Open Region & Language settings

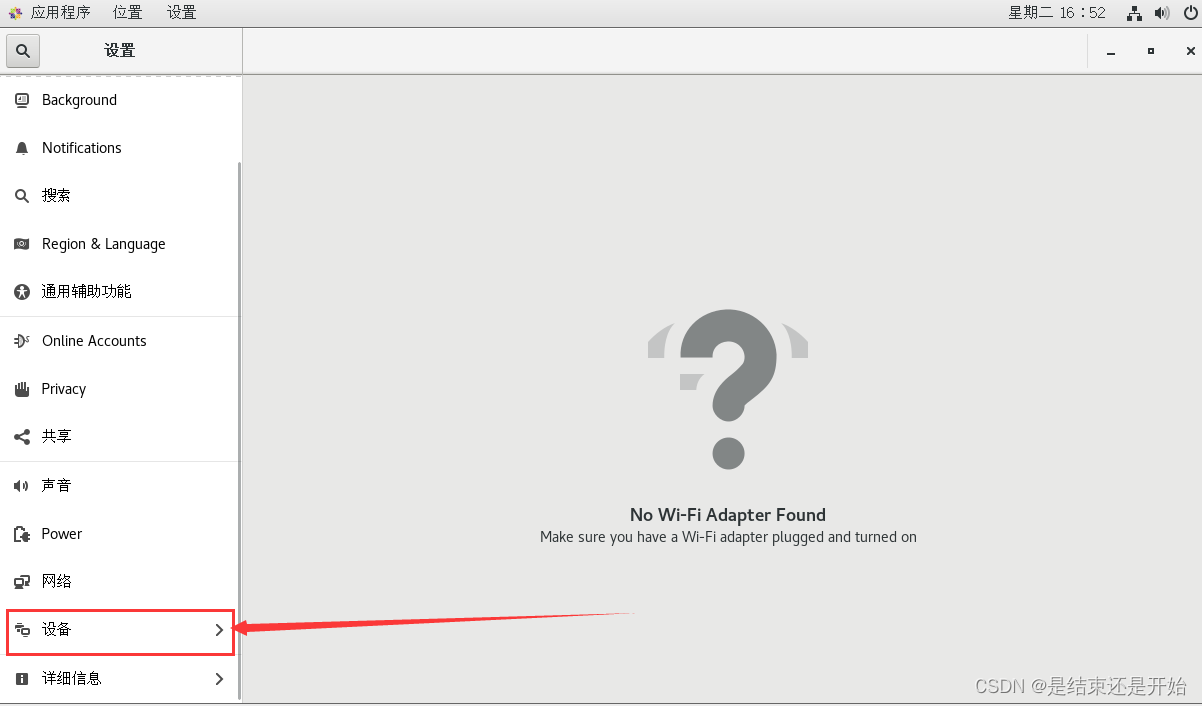pyautogui.click(x=120, y=244)
